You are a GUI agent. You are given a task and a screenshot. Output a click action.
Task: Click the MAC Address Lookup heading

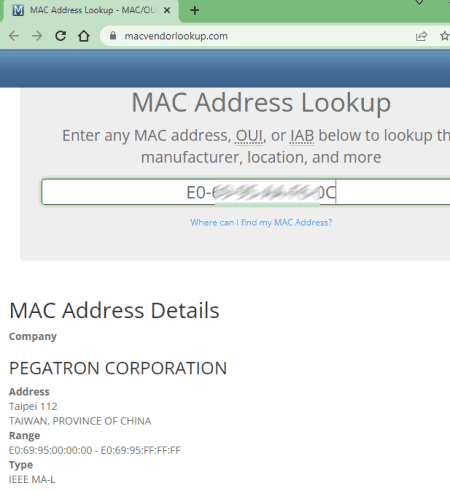point(261,103)
